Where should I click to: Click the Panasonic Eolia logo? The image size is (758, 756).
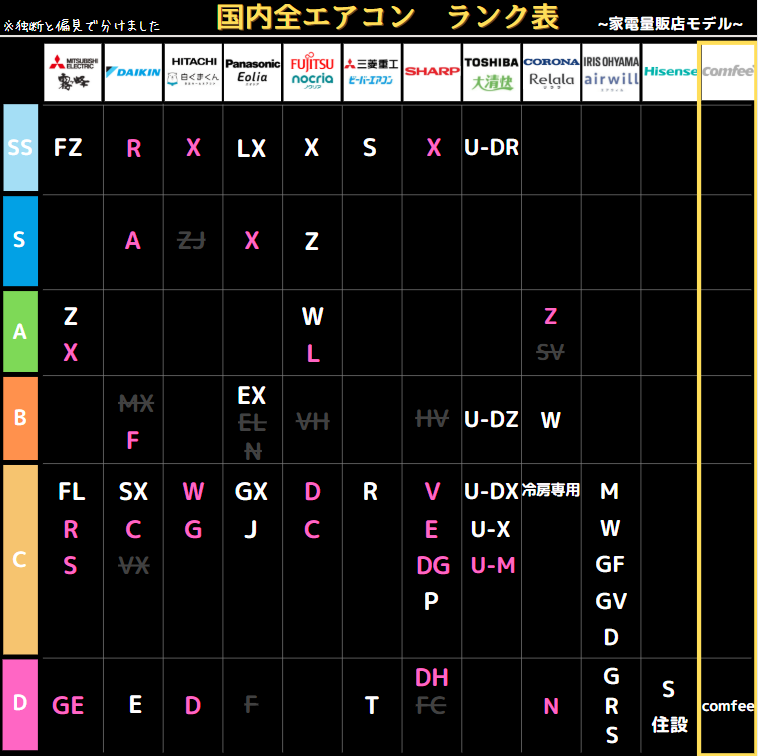coord(253,73)
